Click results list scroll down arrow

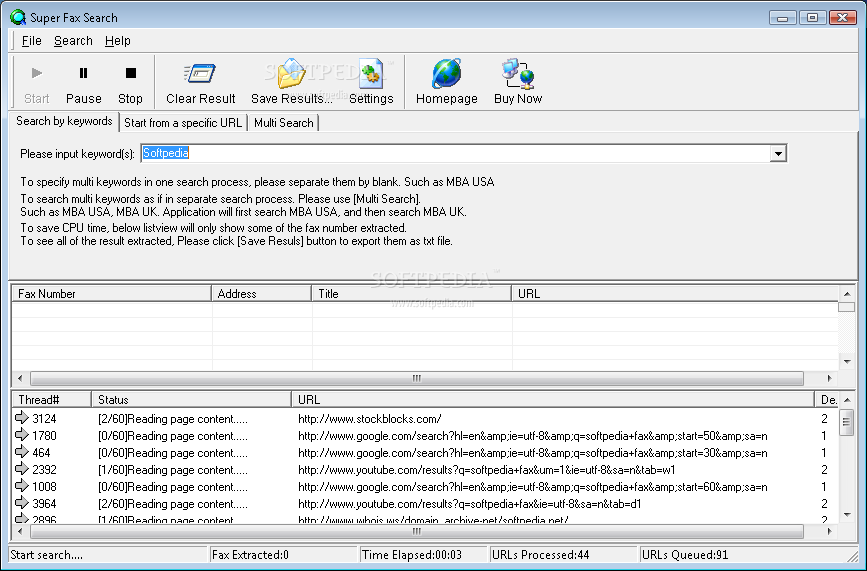tap(847, 362)
